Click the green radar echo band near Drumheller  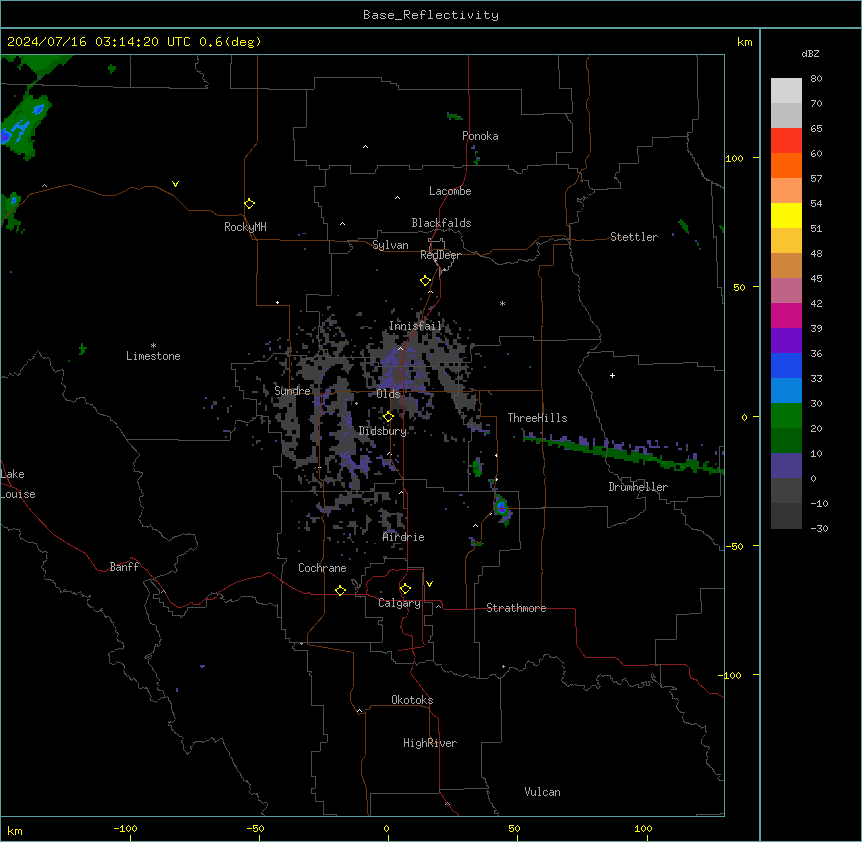click(x=621, y=452)
